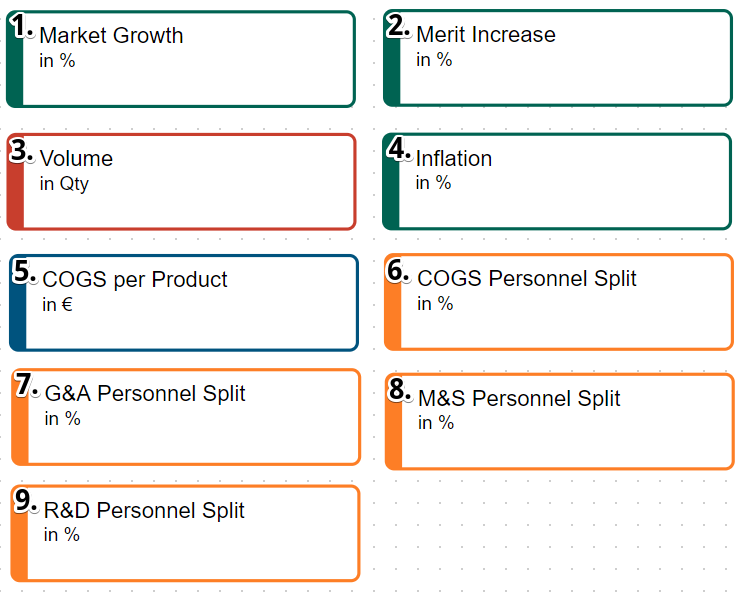Click the "in Qty" unit label on Volume
The height and width of the screenshot is (602, 744).
(x=64, y=184)
